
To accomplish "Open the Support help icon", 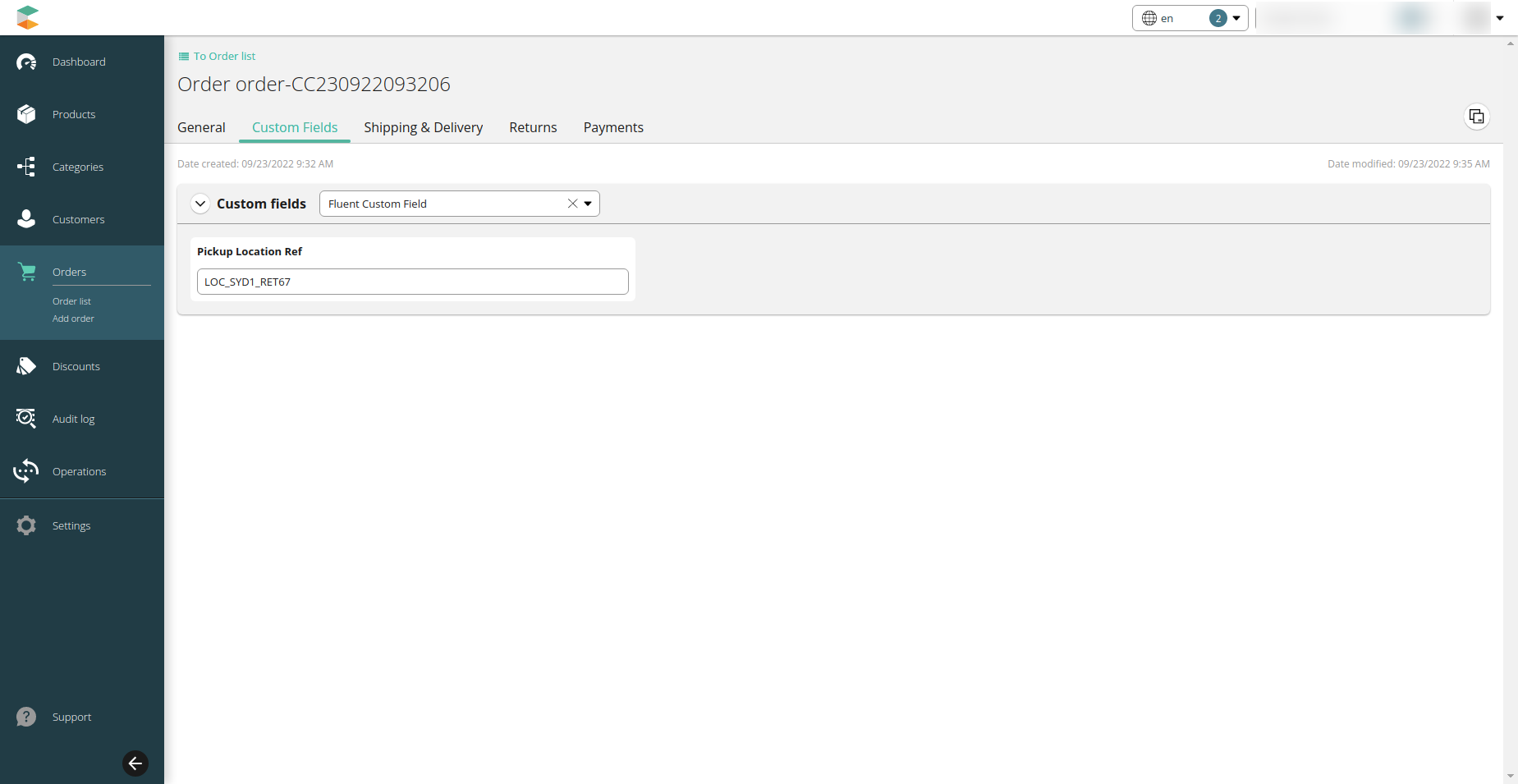I will pos(26,716).
